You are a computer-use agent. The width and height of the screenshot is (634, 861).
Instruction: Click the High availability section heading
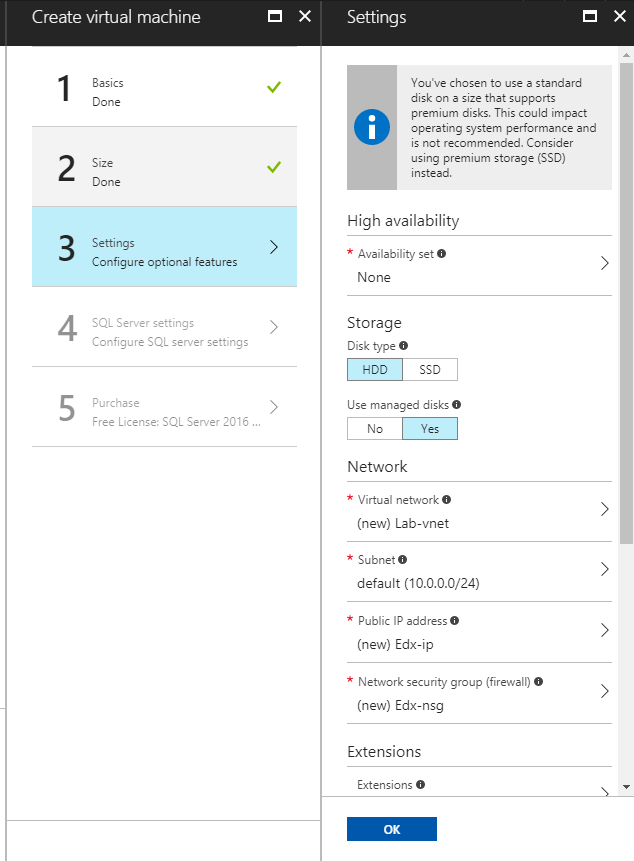403,221
